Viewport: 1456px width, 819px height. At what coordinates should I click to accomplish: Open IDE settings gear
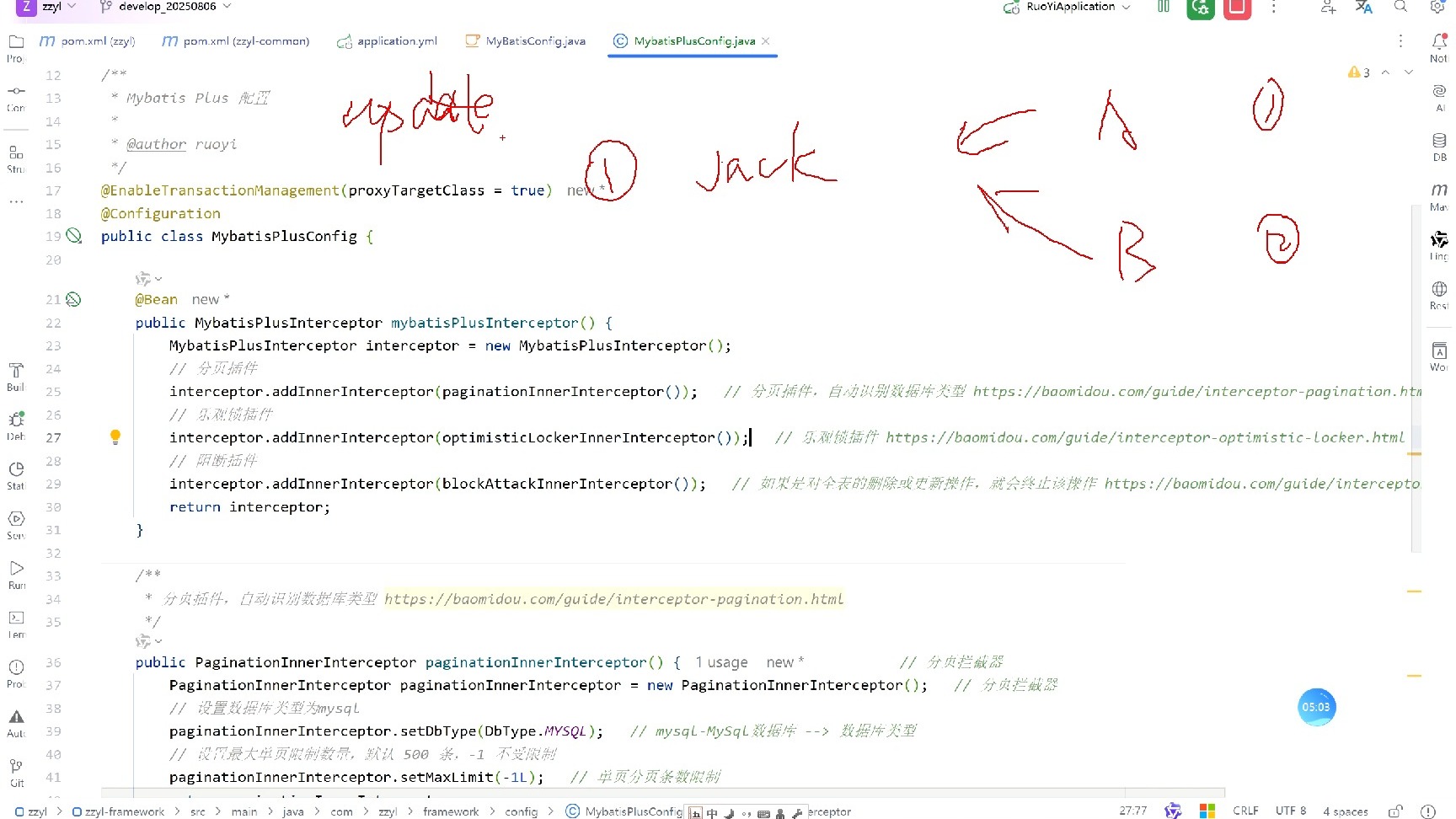[1437, 7]
